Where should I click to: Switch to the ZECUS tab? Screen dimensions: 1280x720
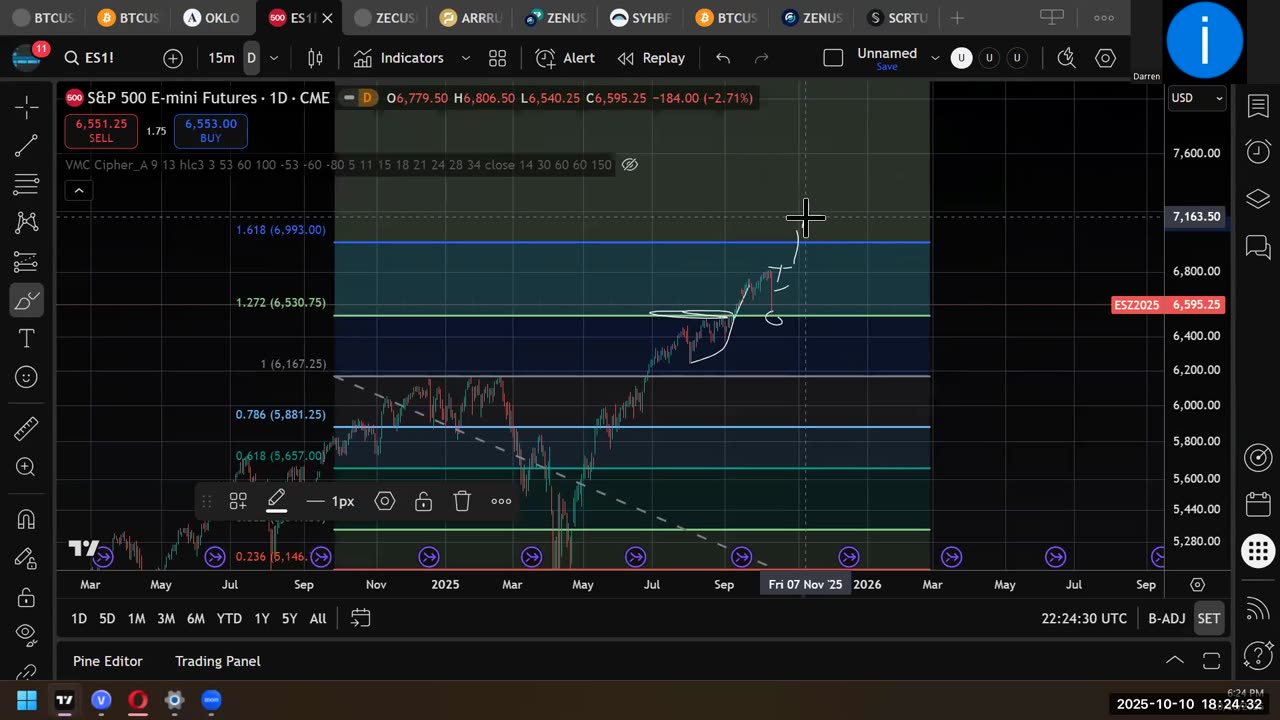tap(385, 18)
